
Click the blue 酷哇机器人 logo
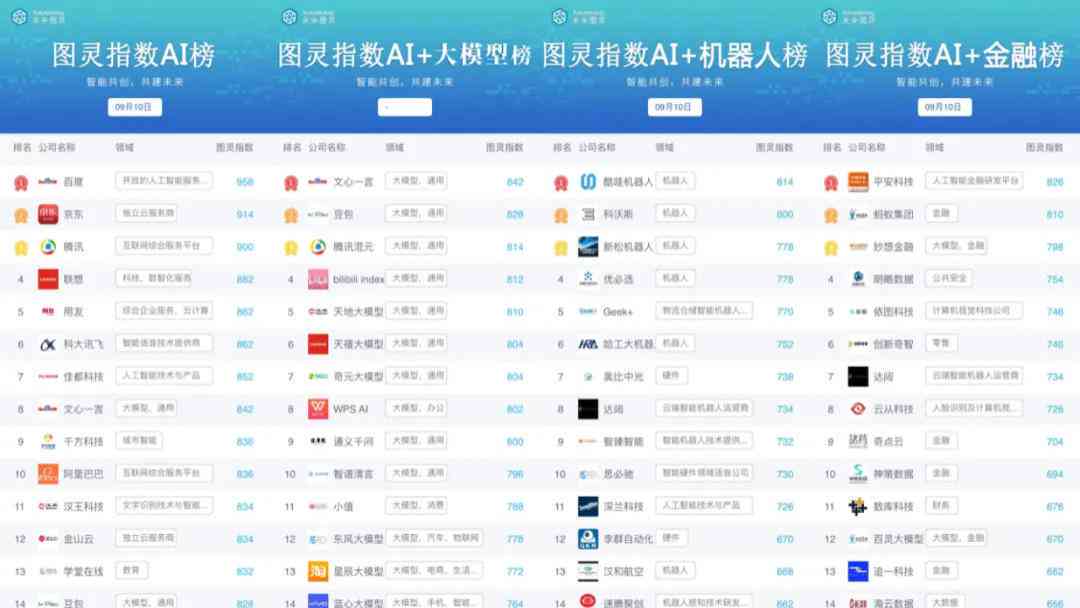[x=588, y=182]
